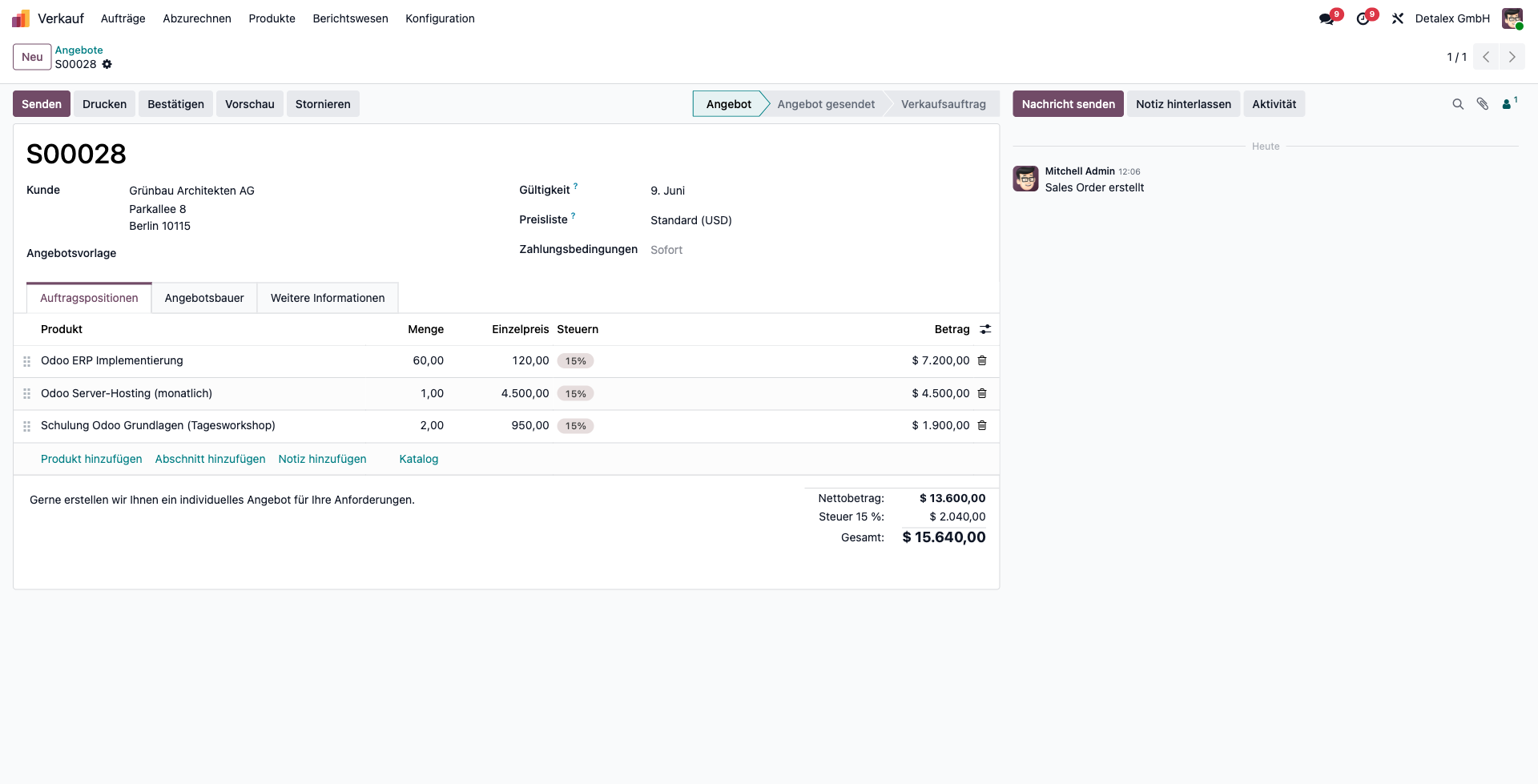Click the Senden button
Viewport: 1538px width, 784px height.
click(42, 104)
